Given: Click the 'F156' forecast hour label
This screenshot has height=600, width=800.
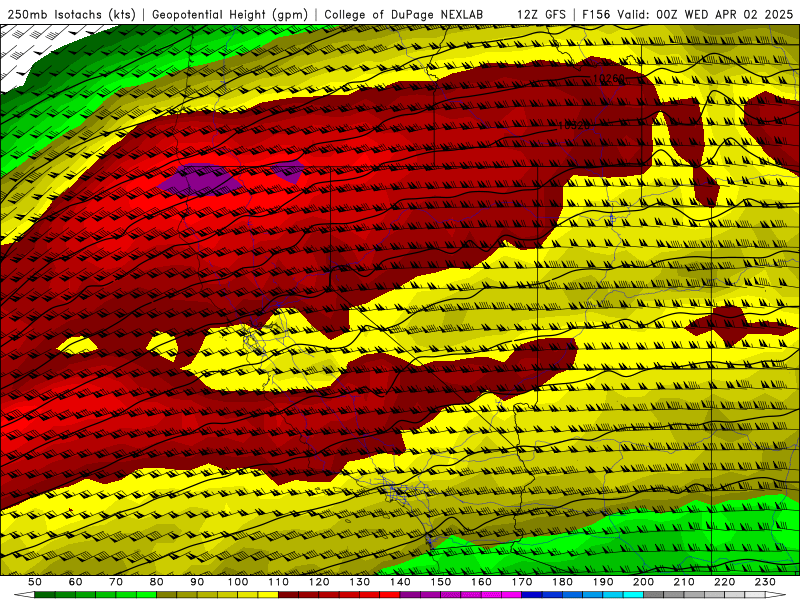Looking at the screenshot, I should click(x=596, y=15).
